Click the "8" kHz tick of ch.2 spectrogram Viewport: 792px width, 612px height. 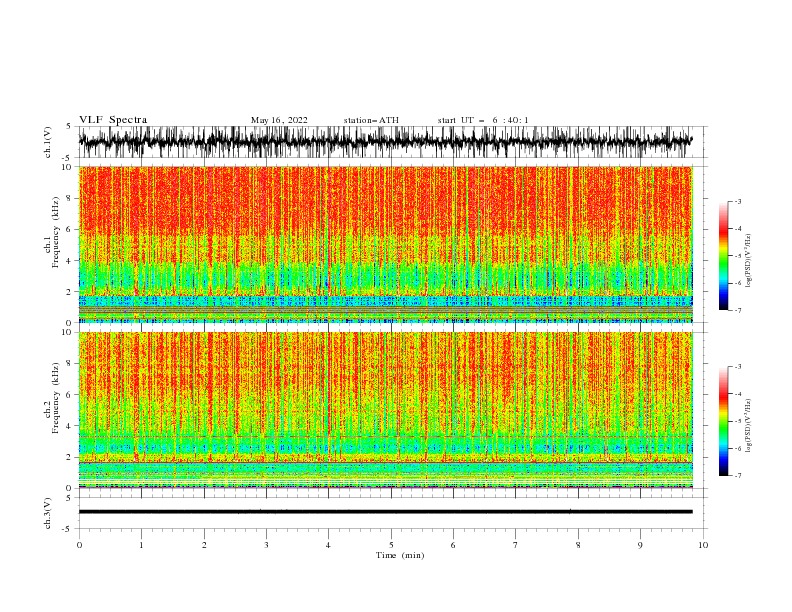pos(69,364)
